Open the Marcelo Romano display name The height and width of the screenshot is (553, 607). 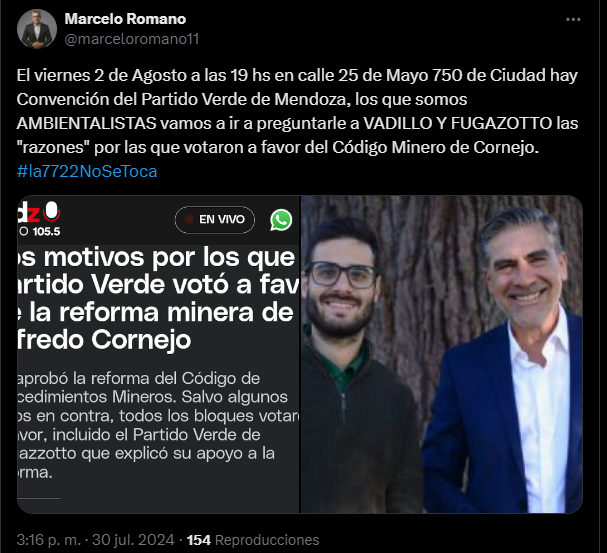point(125,19)
